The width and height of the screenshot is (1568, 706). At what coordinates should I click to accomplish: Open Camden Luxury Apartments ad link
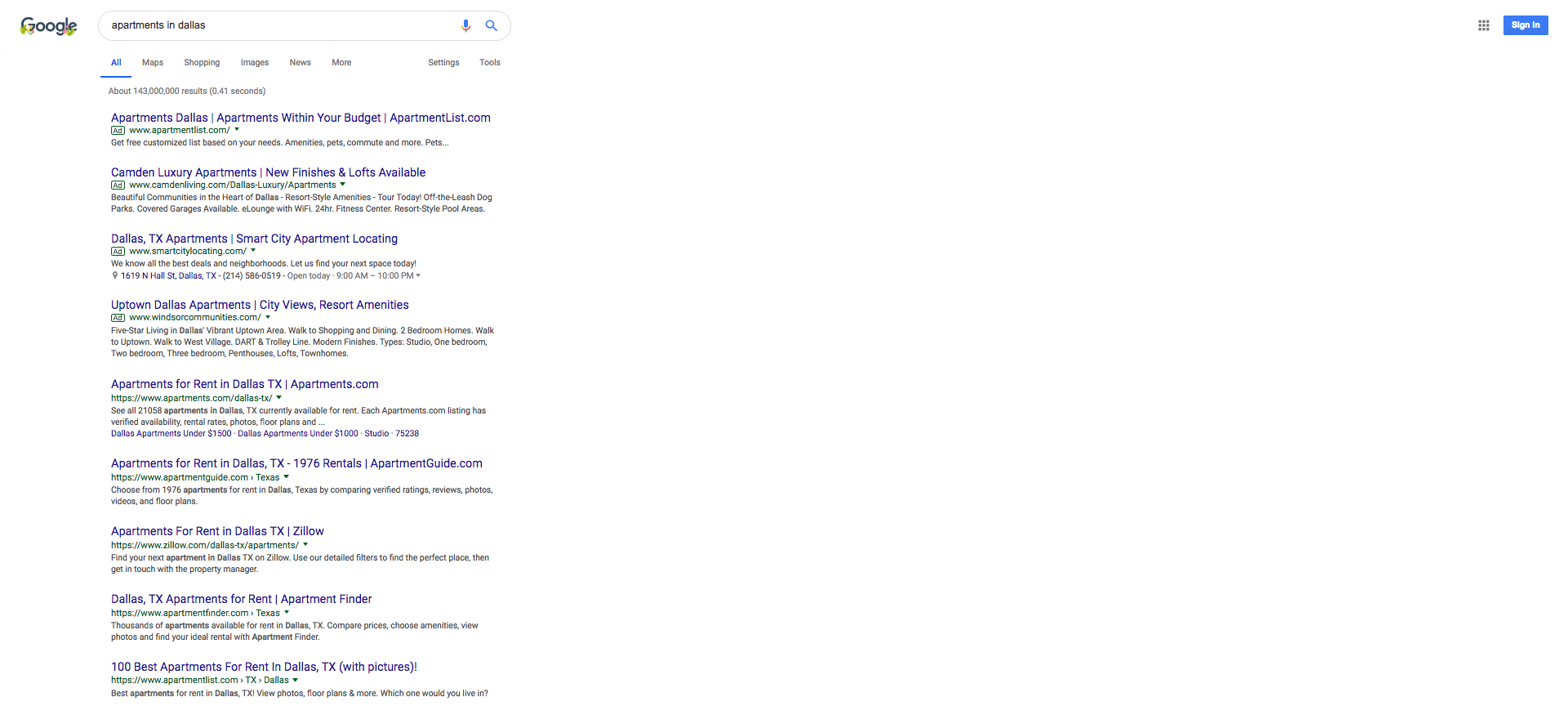tap(268, 172)
